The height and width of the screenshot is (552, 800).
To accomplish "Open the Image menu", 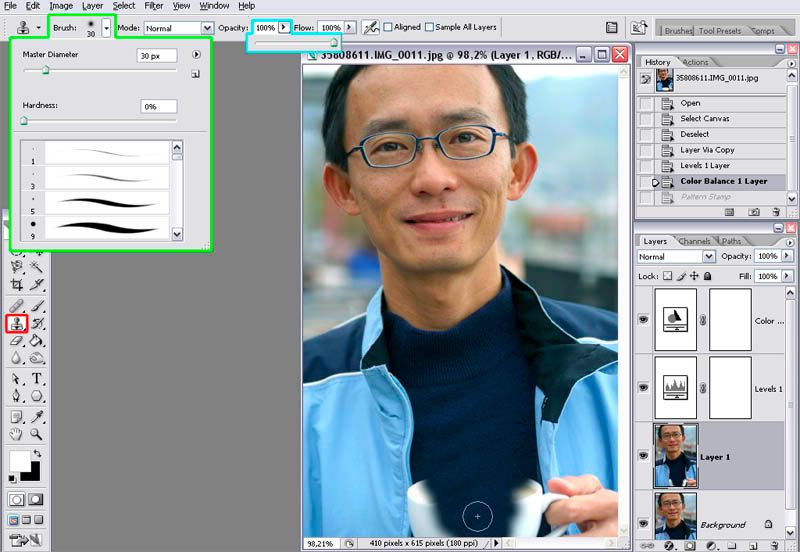I will click(61, 6).
